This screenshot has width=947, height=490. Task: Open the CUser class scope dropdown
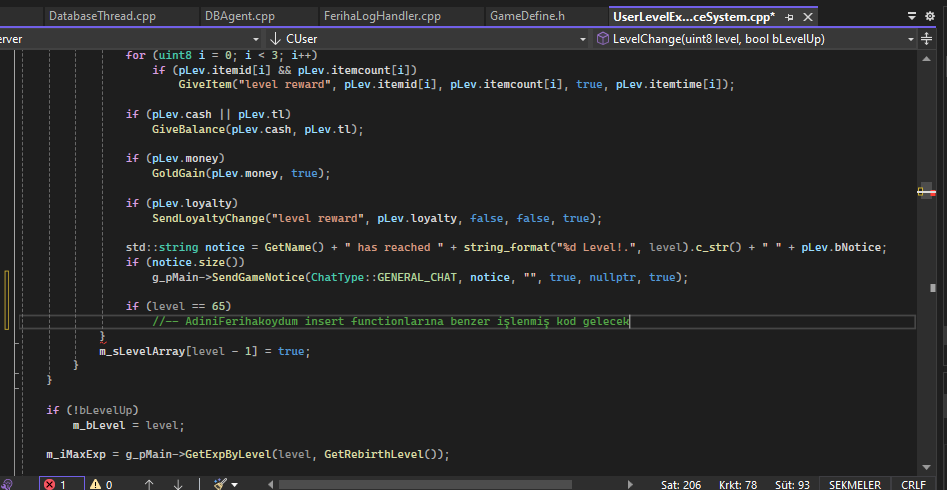(x=428, y=39)
